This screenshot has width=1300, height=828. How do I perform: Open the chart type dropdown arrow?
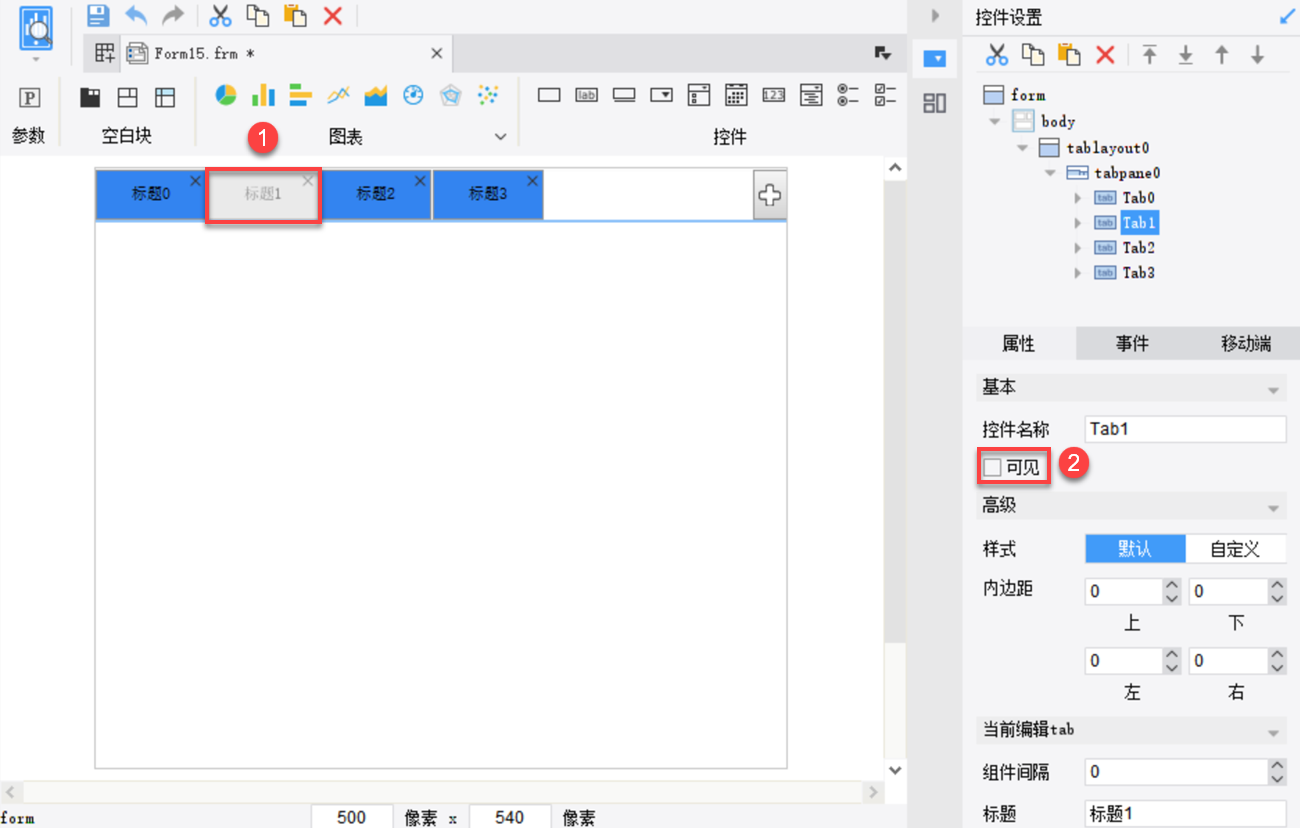(500, 137)
